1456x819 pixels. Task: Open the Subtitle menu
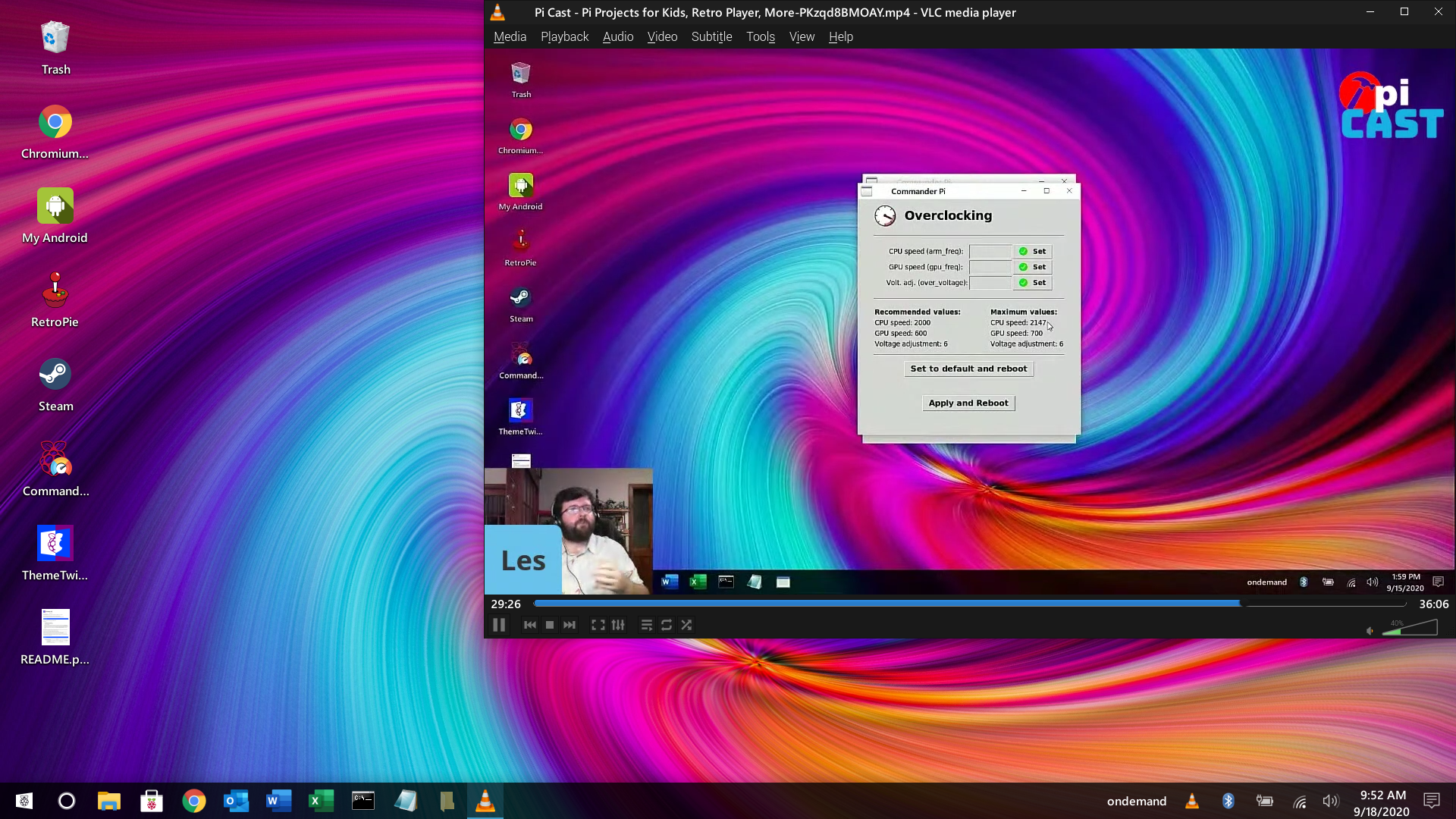pyautogui.click(x=711, y=36)
